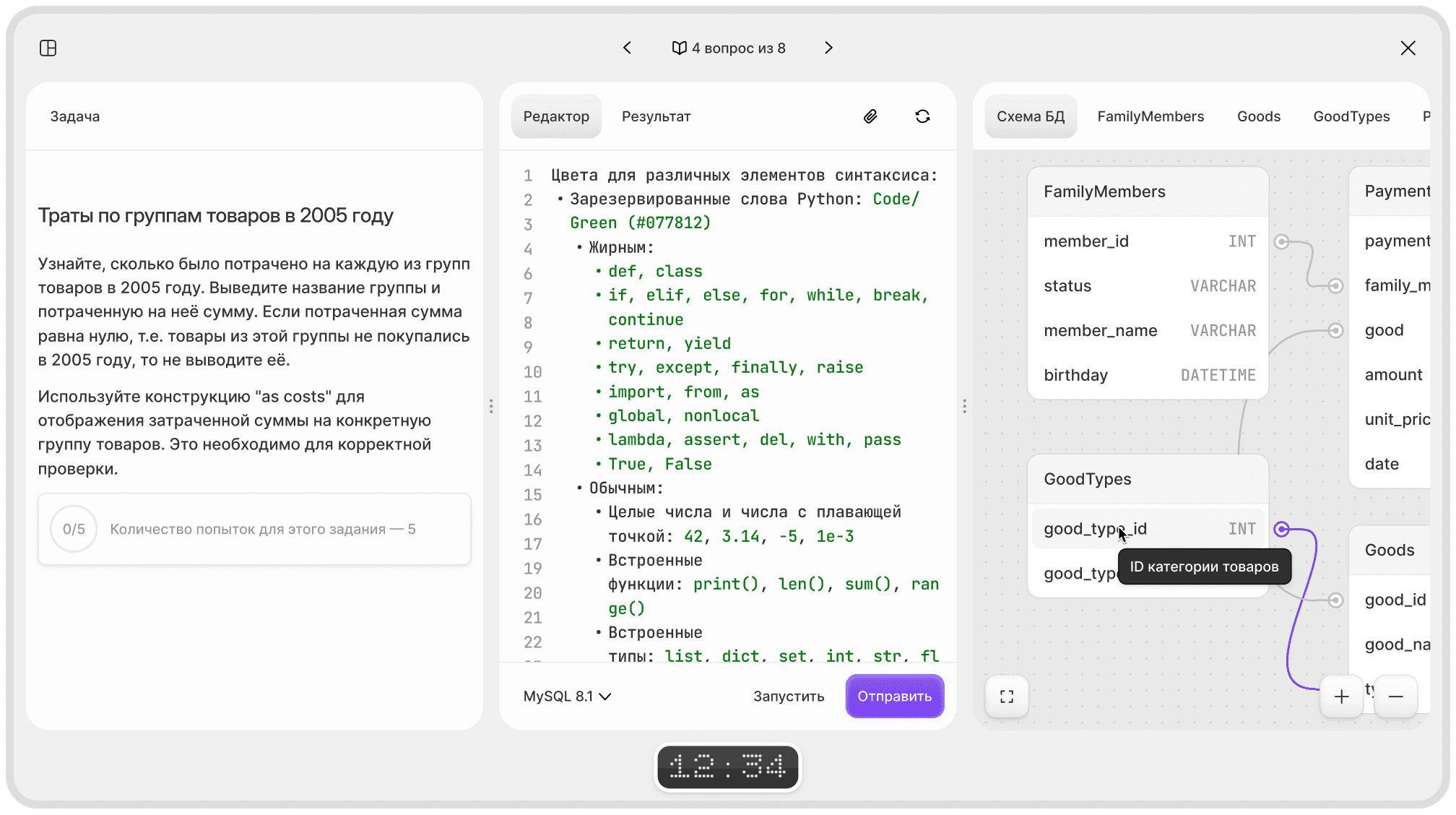Switch to the Редактор tab

coord(556,116)
